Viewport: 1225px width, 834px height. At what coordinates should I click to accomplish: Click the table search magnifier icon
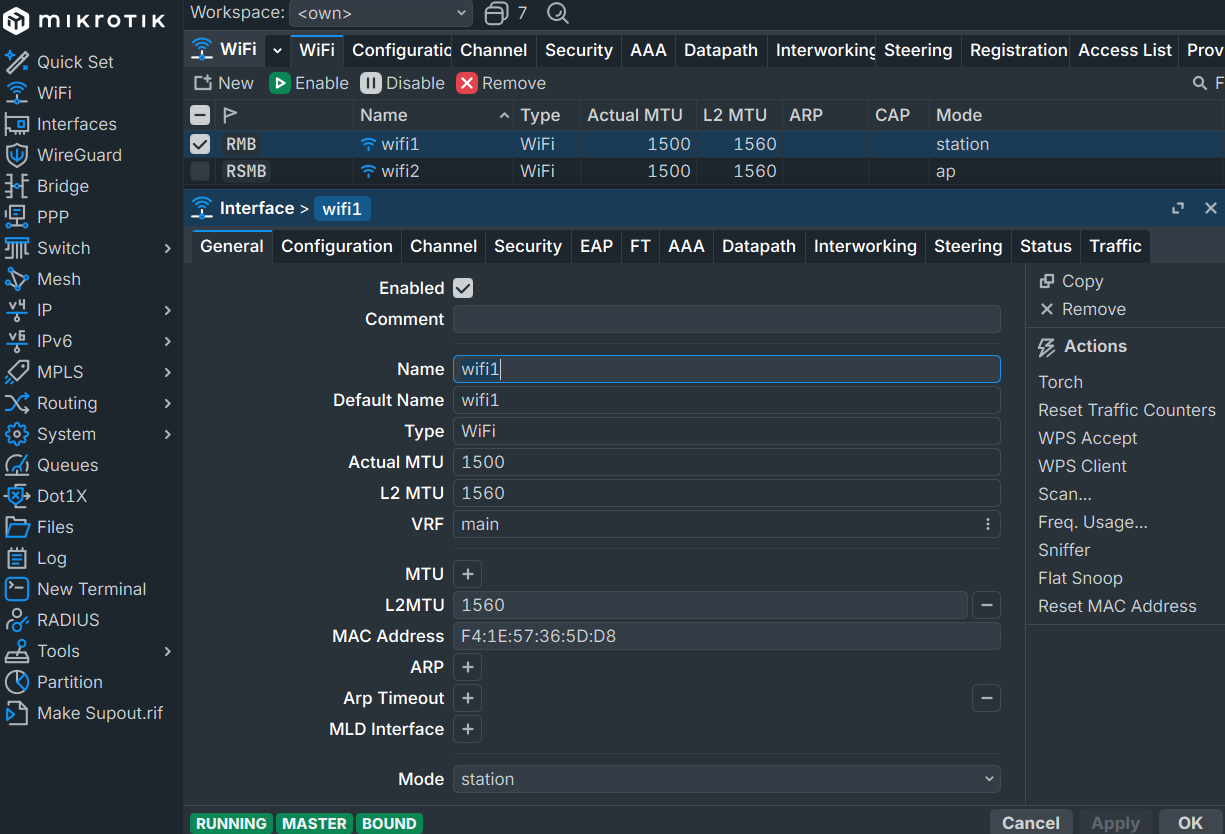(x=1200, y=83)
